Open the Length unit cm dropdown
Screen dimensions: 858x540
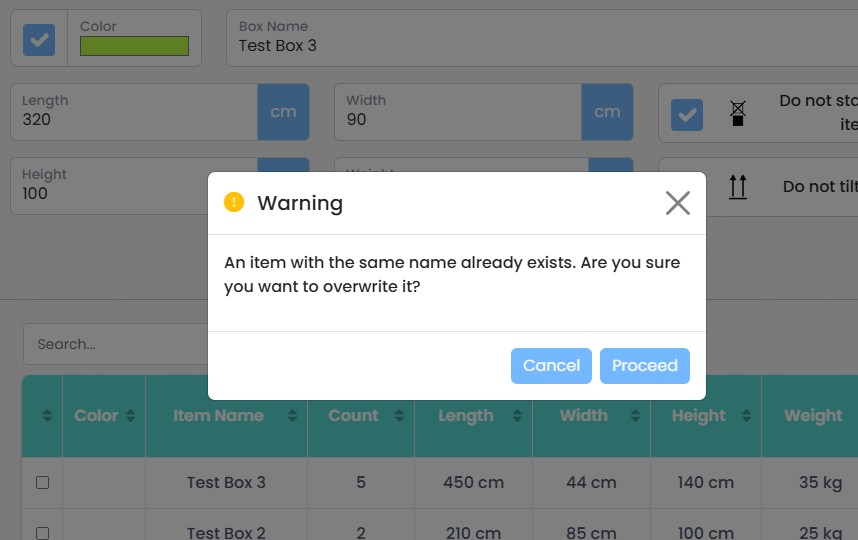pos(283,112)
